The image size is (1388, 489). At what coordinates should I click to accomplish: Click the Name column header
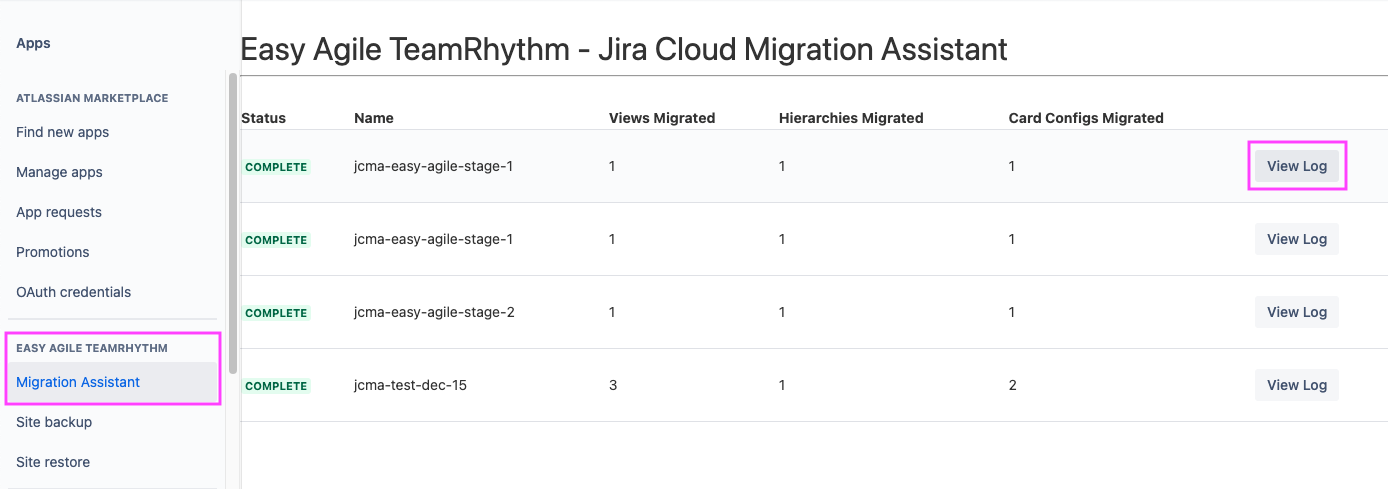(x=374, y=118)
